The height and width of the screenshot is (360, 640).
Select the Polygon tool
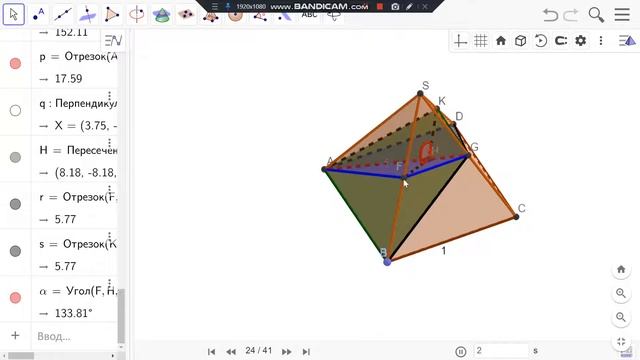112,15
